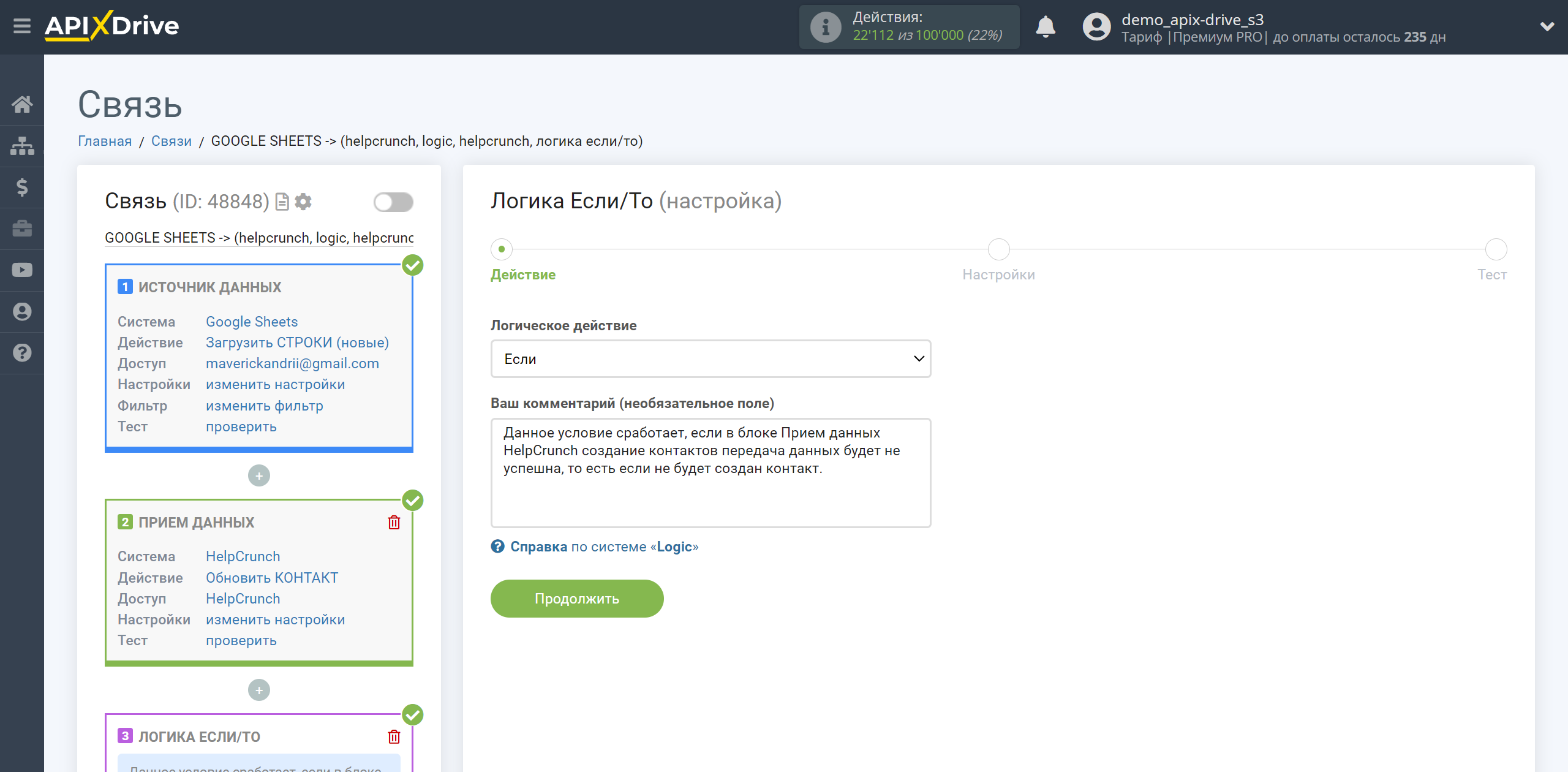This screenshot has width=1568, height=772.
Task: Select the Действие step tab
Action: click(x=523, y=274)
